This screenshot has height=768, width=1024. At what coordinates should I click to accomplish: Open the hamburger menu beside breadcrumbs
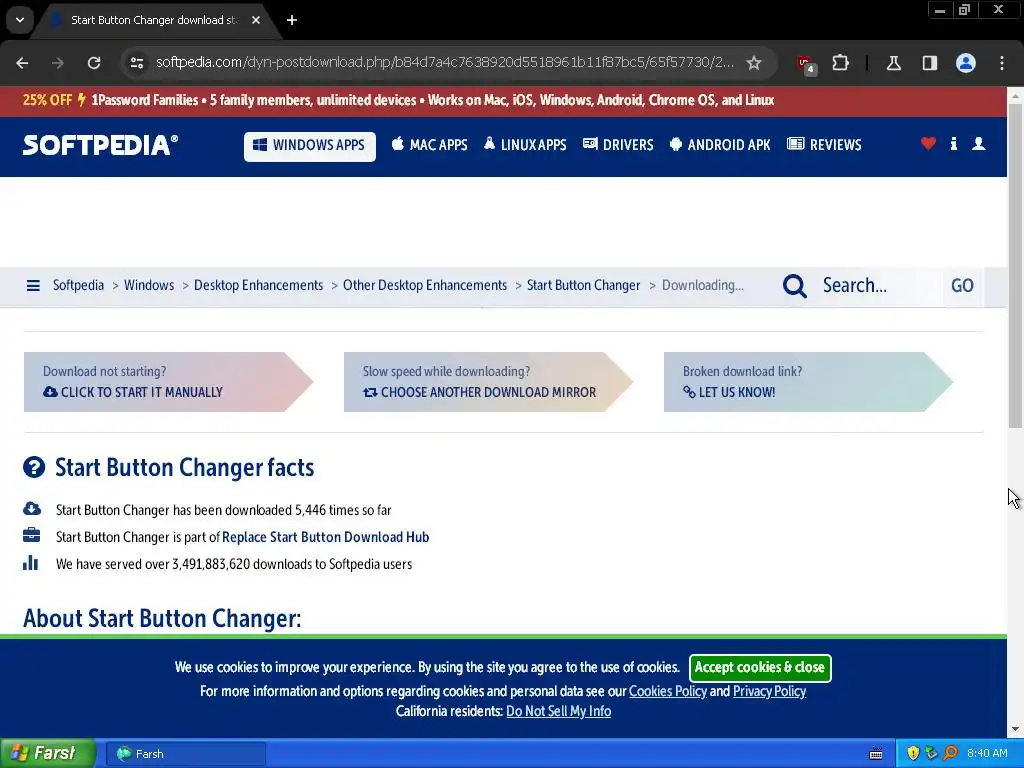click(33, 285)
